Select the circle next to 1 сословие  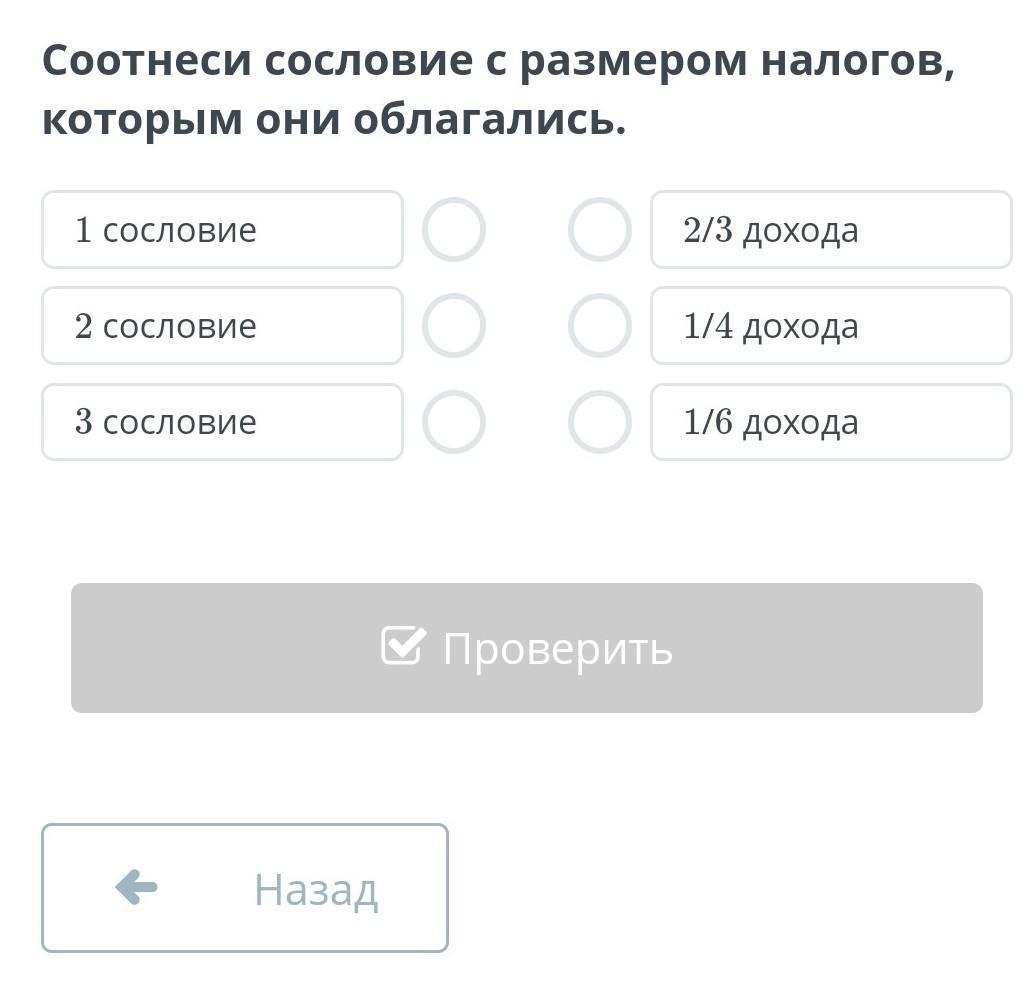(454, 230)
